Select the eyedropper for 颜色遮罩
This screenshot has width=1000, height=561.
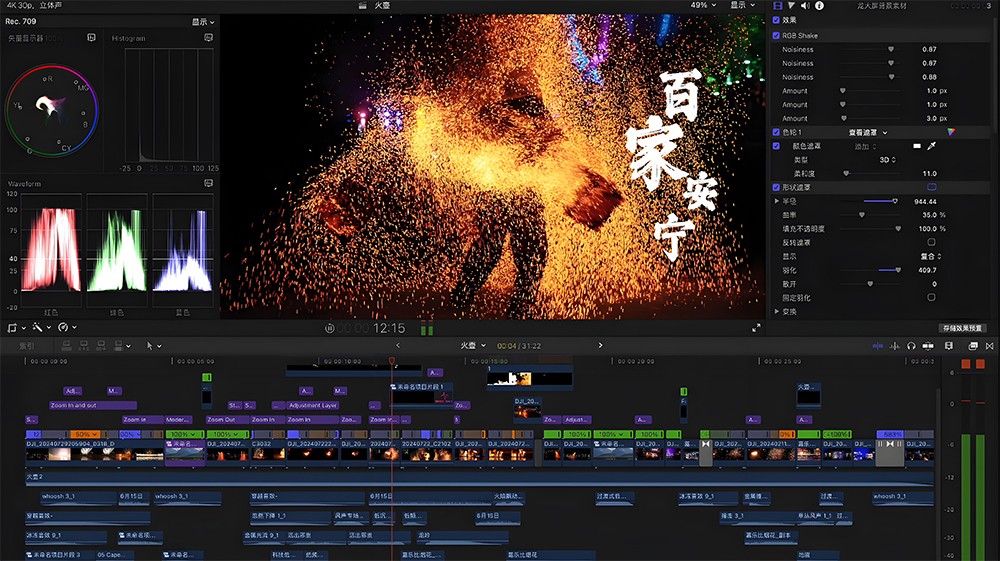tap(932, 146)
